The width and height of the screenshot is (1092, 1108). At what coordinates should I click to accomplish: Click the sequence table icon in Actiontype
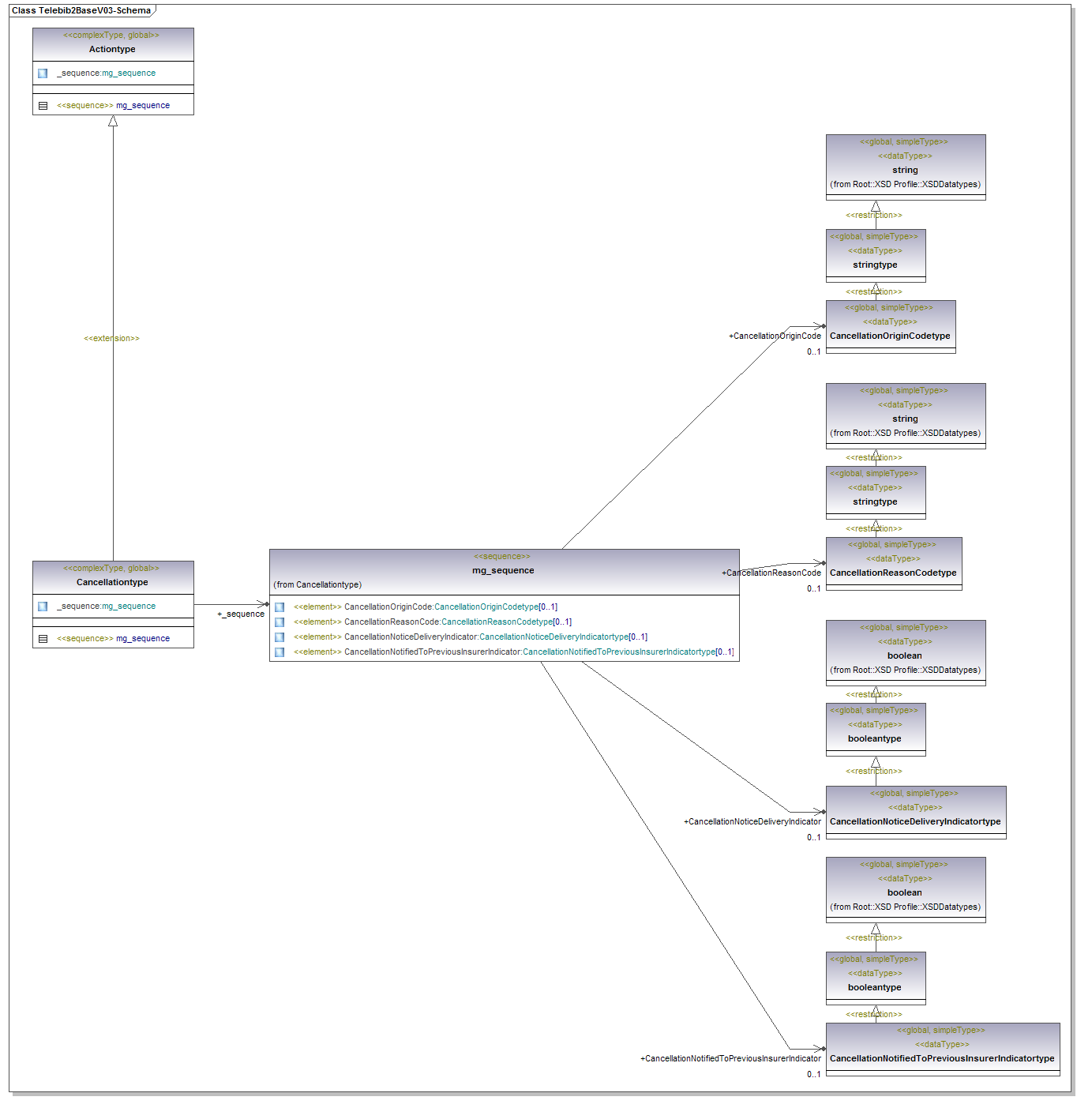pos(43,106)
